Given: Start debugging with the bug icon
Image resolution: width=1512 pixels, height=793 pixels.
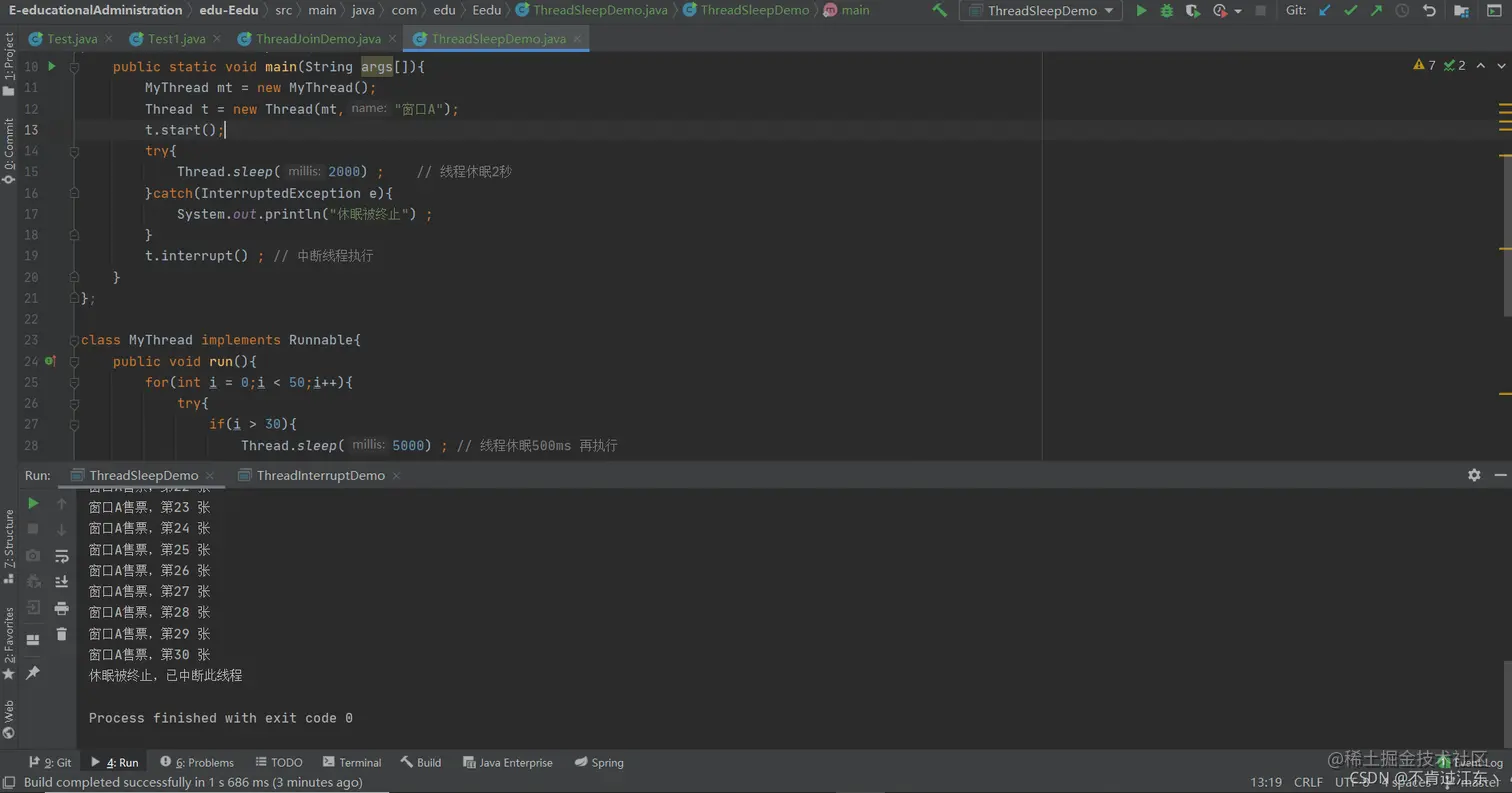Looking at the screenshot, I should pos(1167,11).
